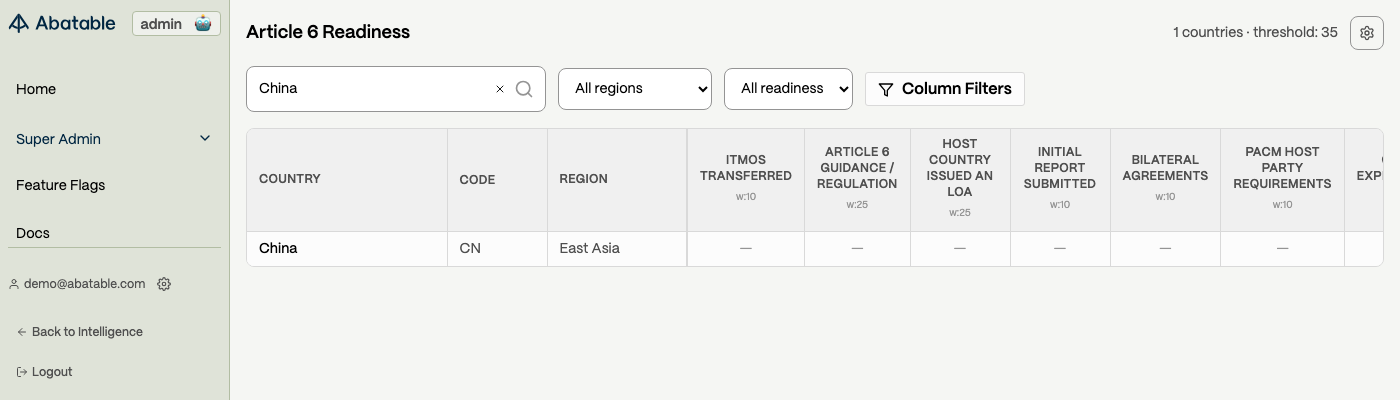Sort by the Country column header
The width and height of the screenshot is (1400, 400).
pyautogui.click(x=290, y=179)
